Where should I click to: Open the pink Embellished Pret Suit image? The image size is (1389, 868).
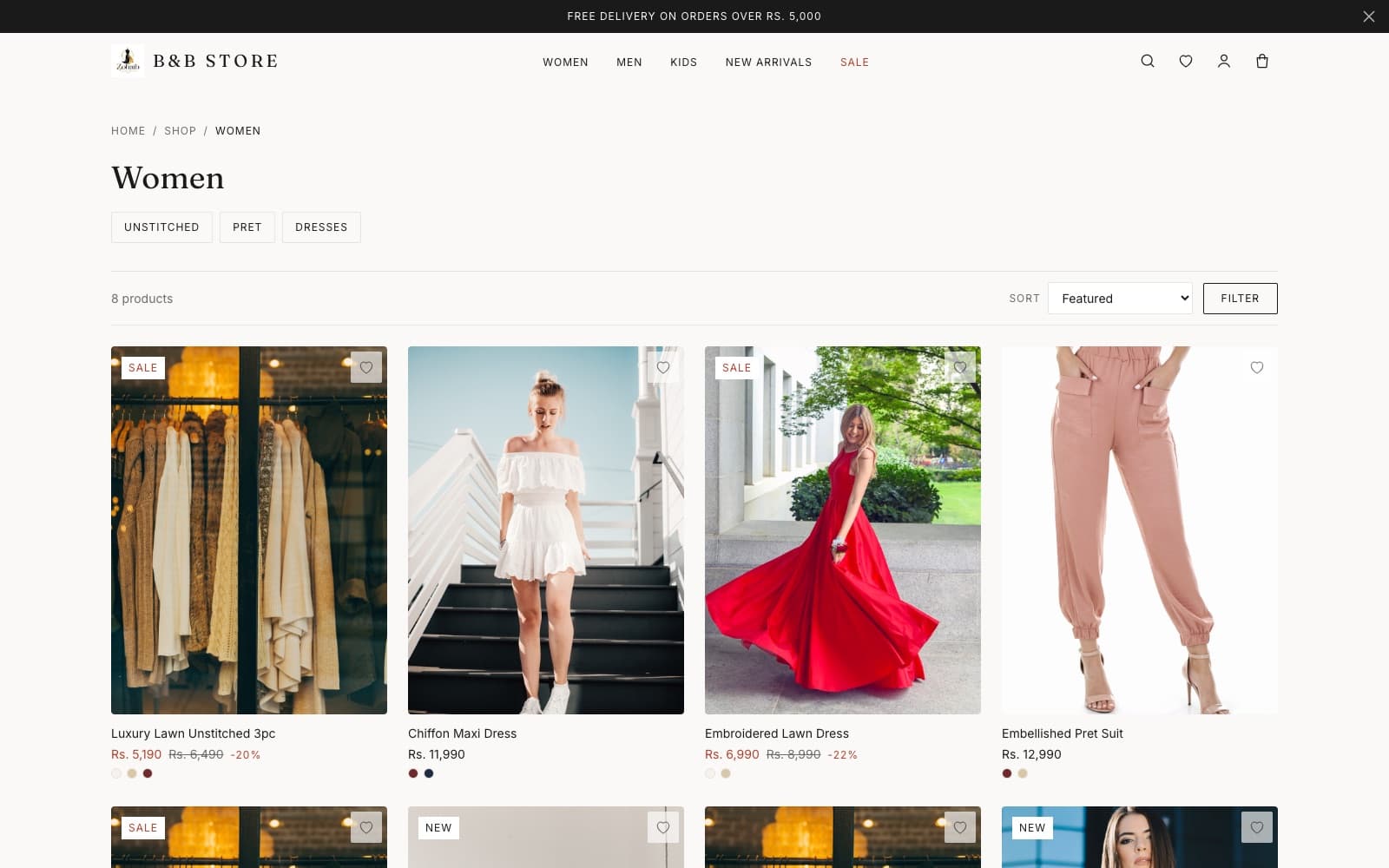1140,530
